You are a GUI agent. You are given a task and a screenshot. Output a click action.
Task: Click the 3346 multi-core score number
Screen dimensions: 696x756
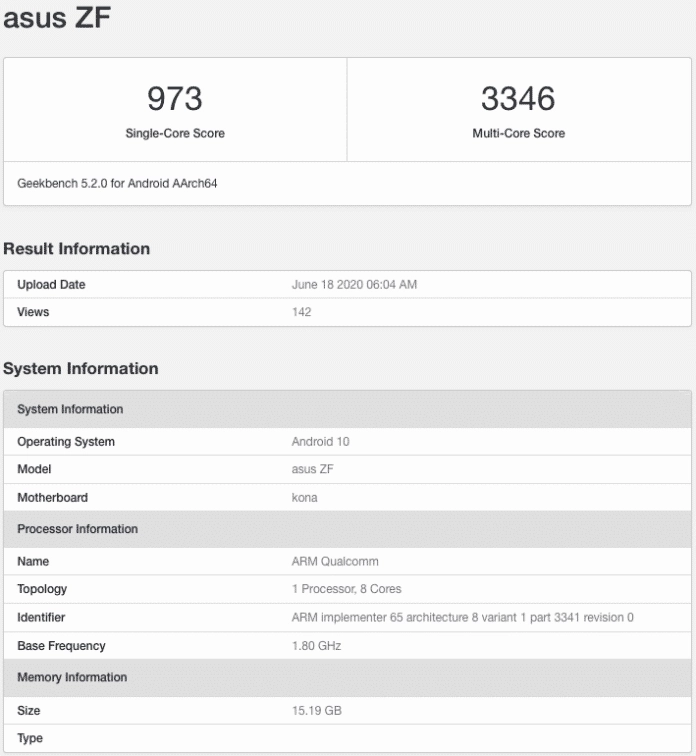coord(518,99)
